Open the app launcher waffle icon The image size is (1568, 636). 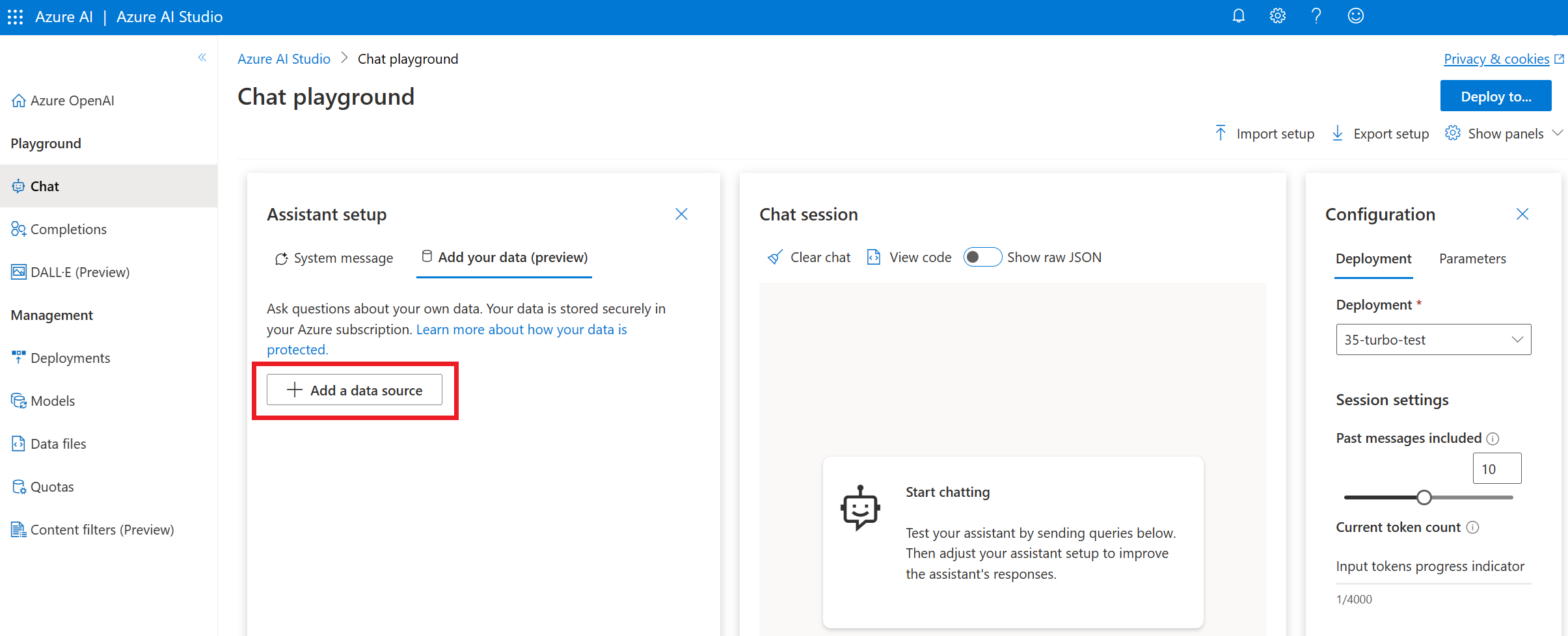click(x=16, y=17)
